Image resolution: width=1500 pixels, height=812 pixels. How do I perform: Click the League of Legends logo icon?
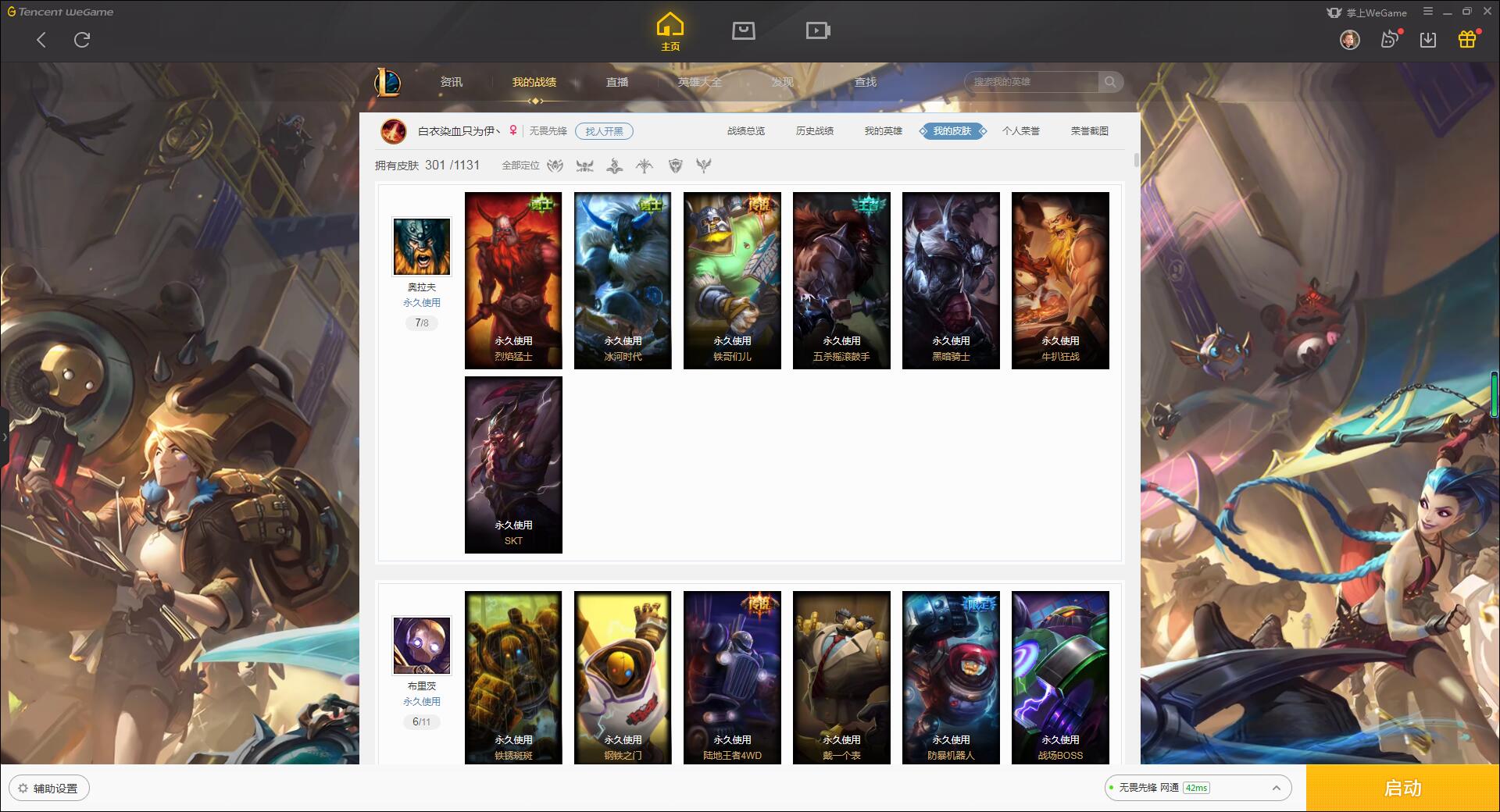point(387,82)
